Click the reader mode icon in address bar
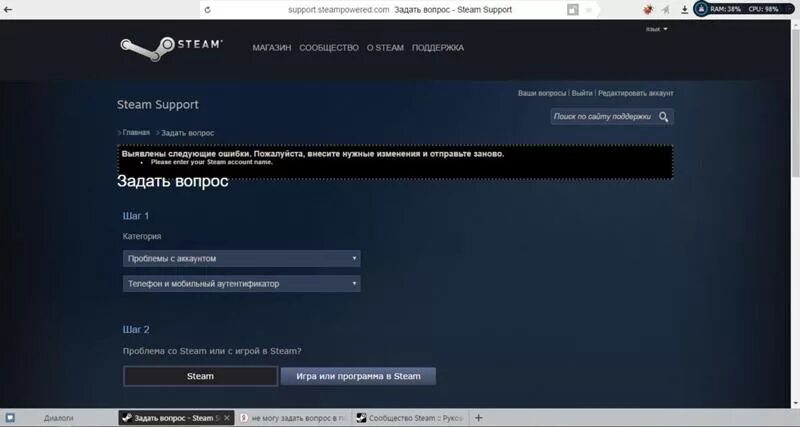This screenshot has height=427, width=800. 573,10
